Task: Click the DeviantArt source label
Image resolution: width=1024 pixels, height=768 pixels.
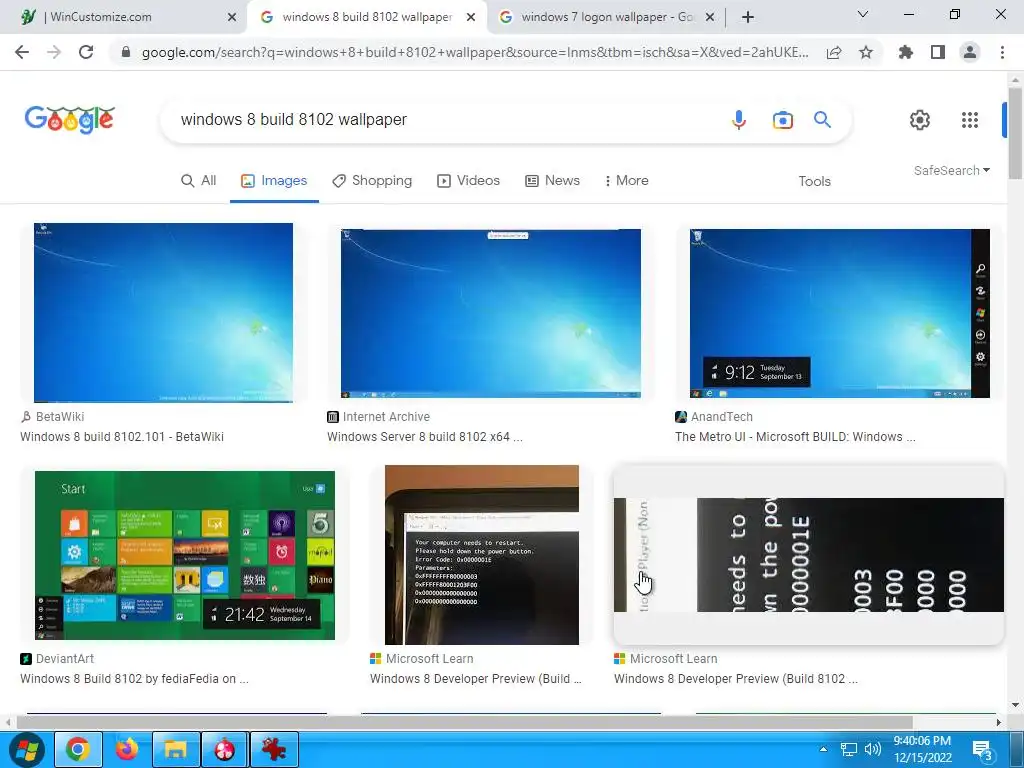Action: click(x=57, y=659)
